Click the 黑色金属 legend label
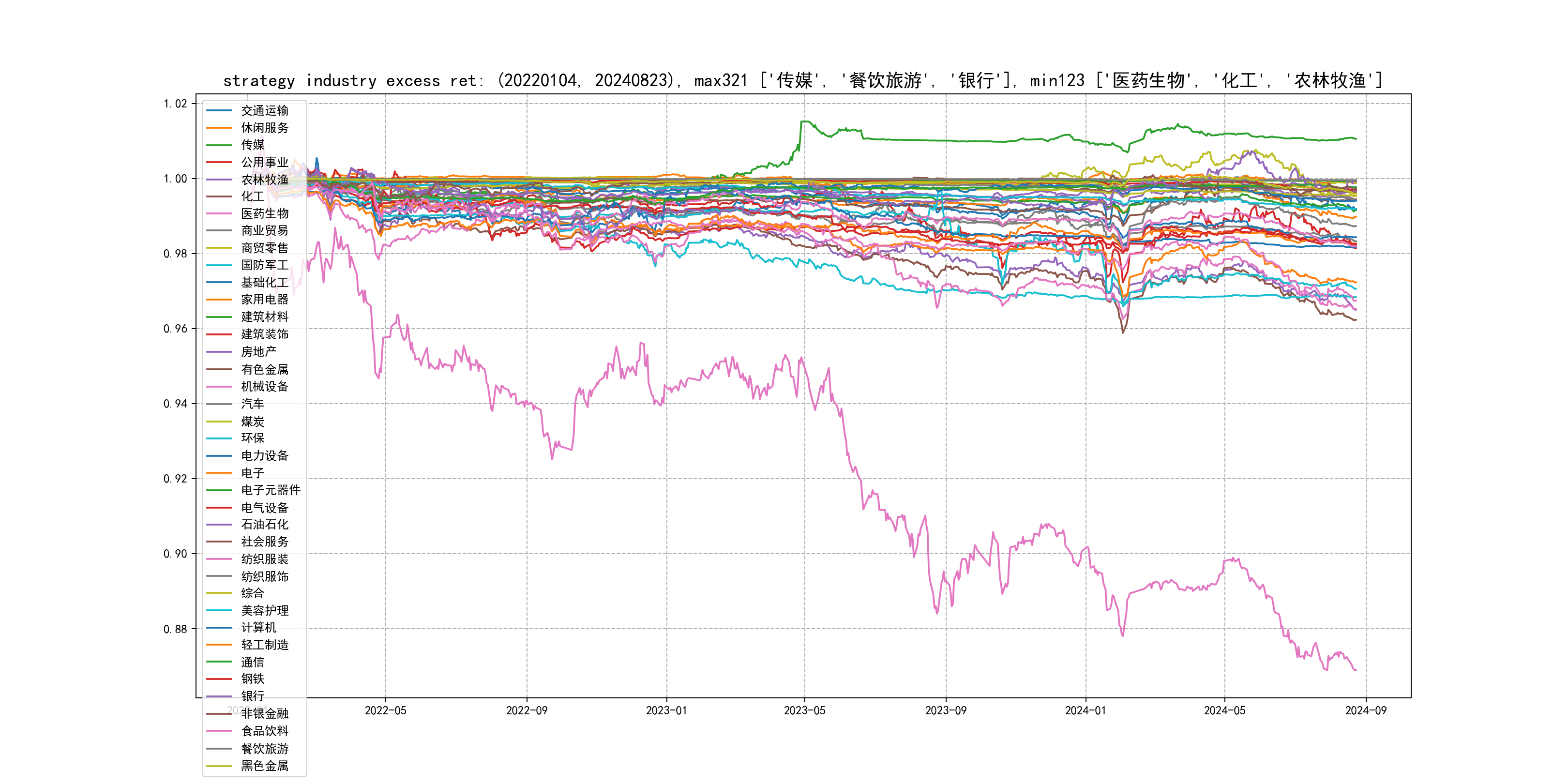1568x784 pixels. 264,766
